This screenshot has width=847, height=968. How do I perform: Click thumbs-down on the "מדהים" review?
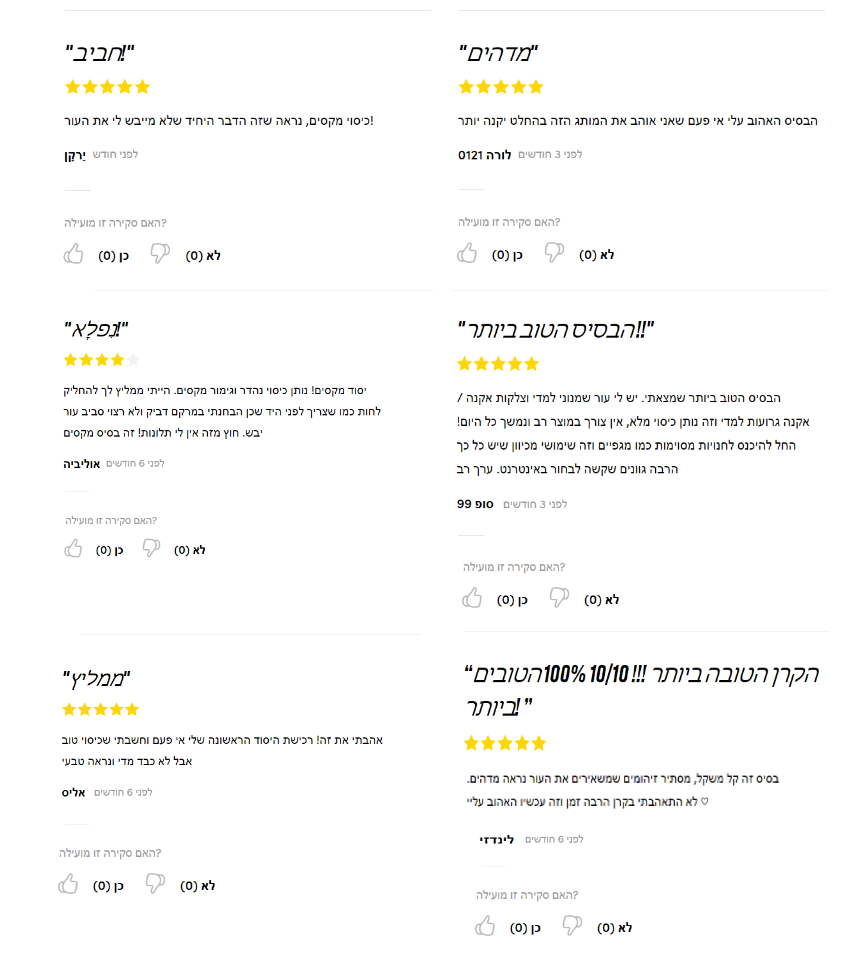pyautogui.click(x=554, y=252)
